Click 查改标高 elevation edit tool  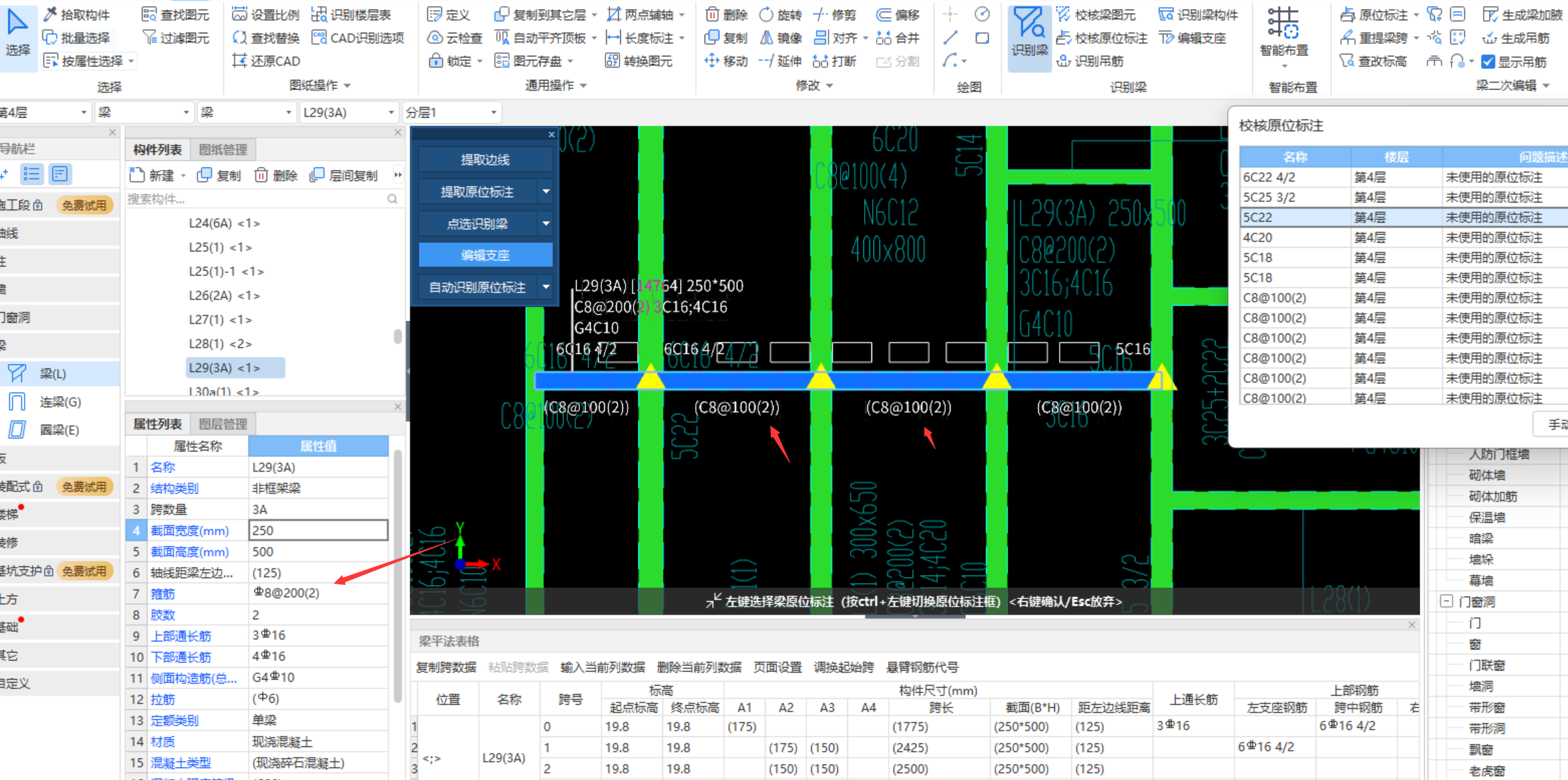click(1374, 61)
